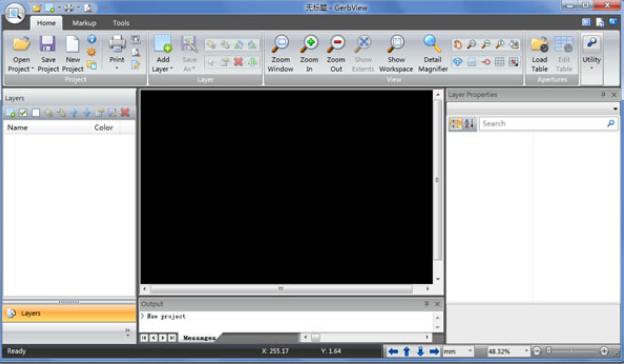Click the green check-all layers icon
The width and height of the screenshot is (624, 364).
point(23,113)
